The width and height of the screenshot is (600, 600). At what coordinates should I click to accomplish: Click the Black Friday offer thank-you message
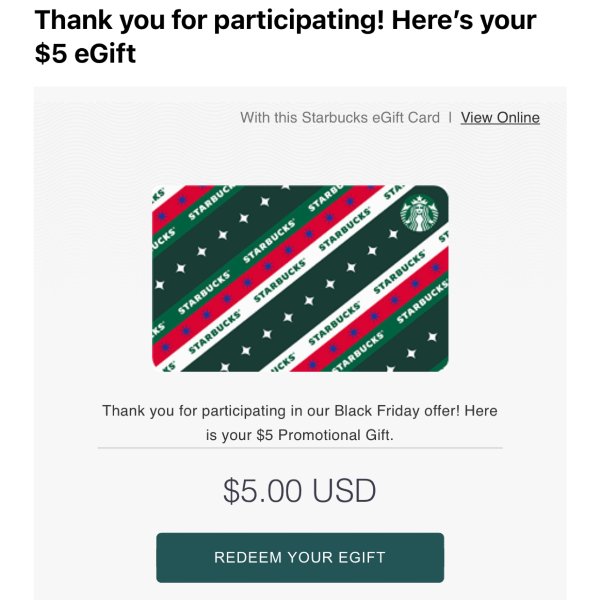click(x=300, y=423)
